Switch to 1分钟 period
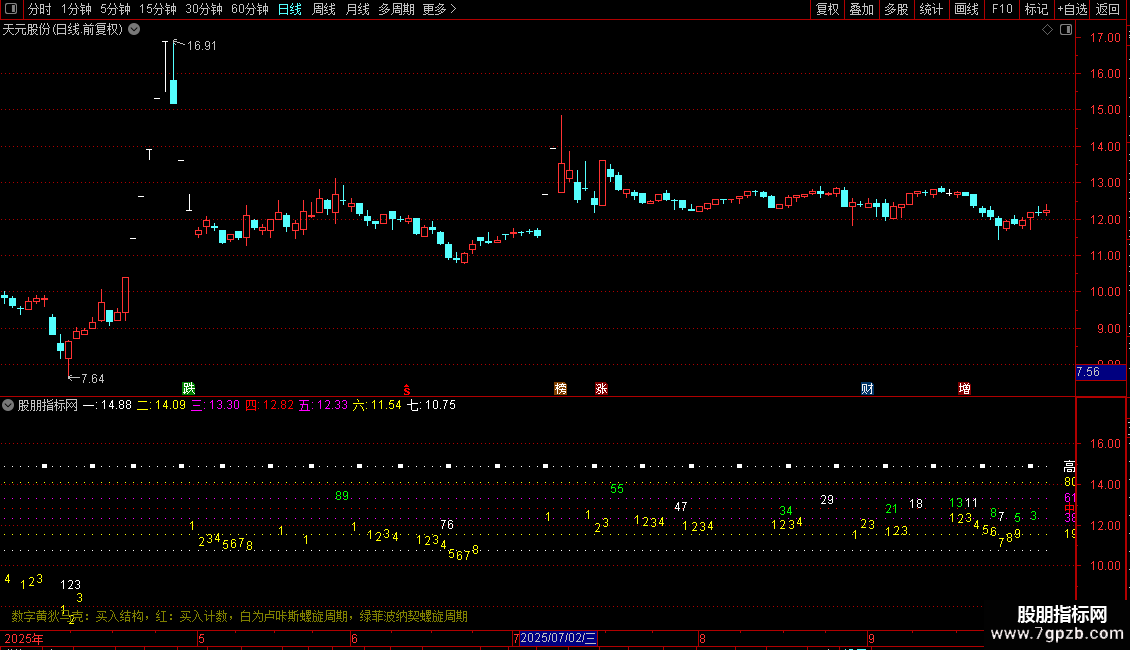 [x=76, y=9]
